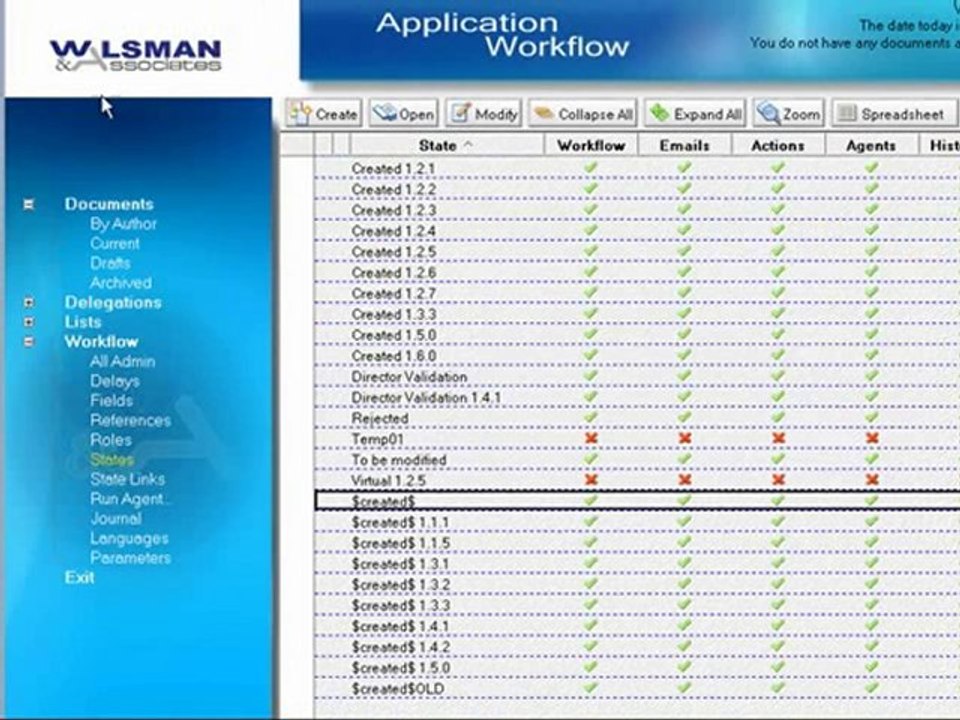
Task: Select the Created 1.2.1 state row
Action: (637, 168)
